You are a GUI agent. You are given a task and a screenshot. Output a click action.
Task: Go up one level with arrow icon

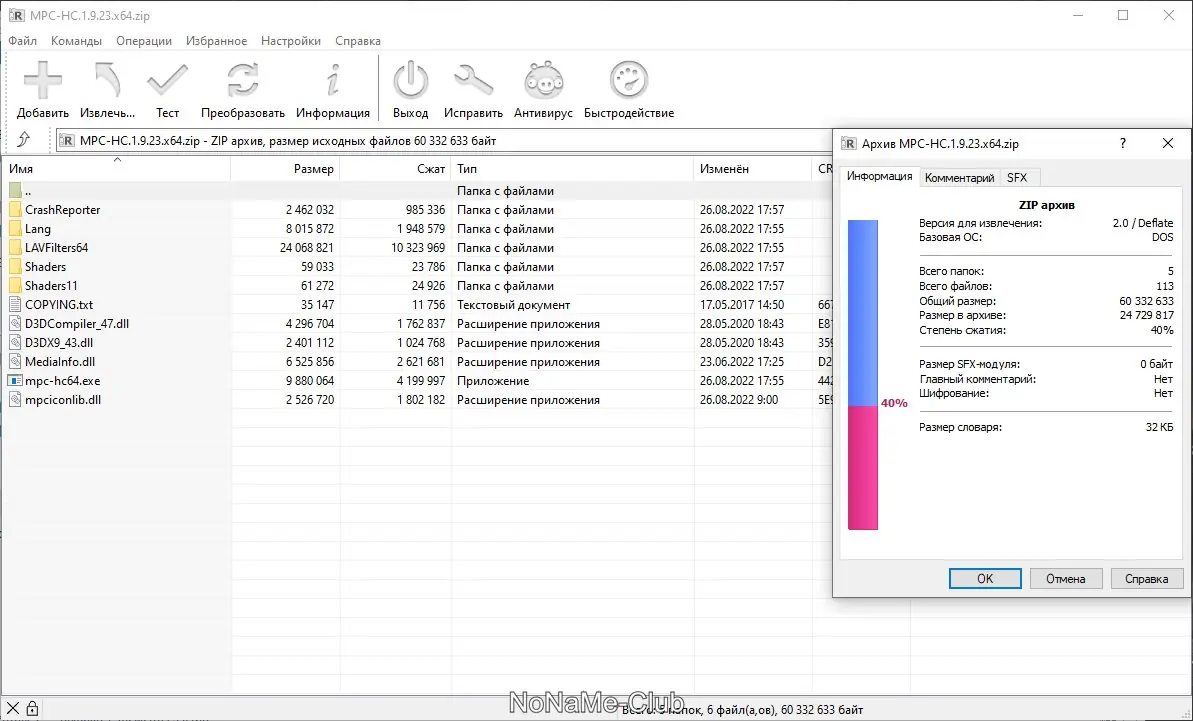coord(24,139)
